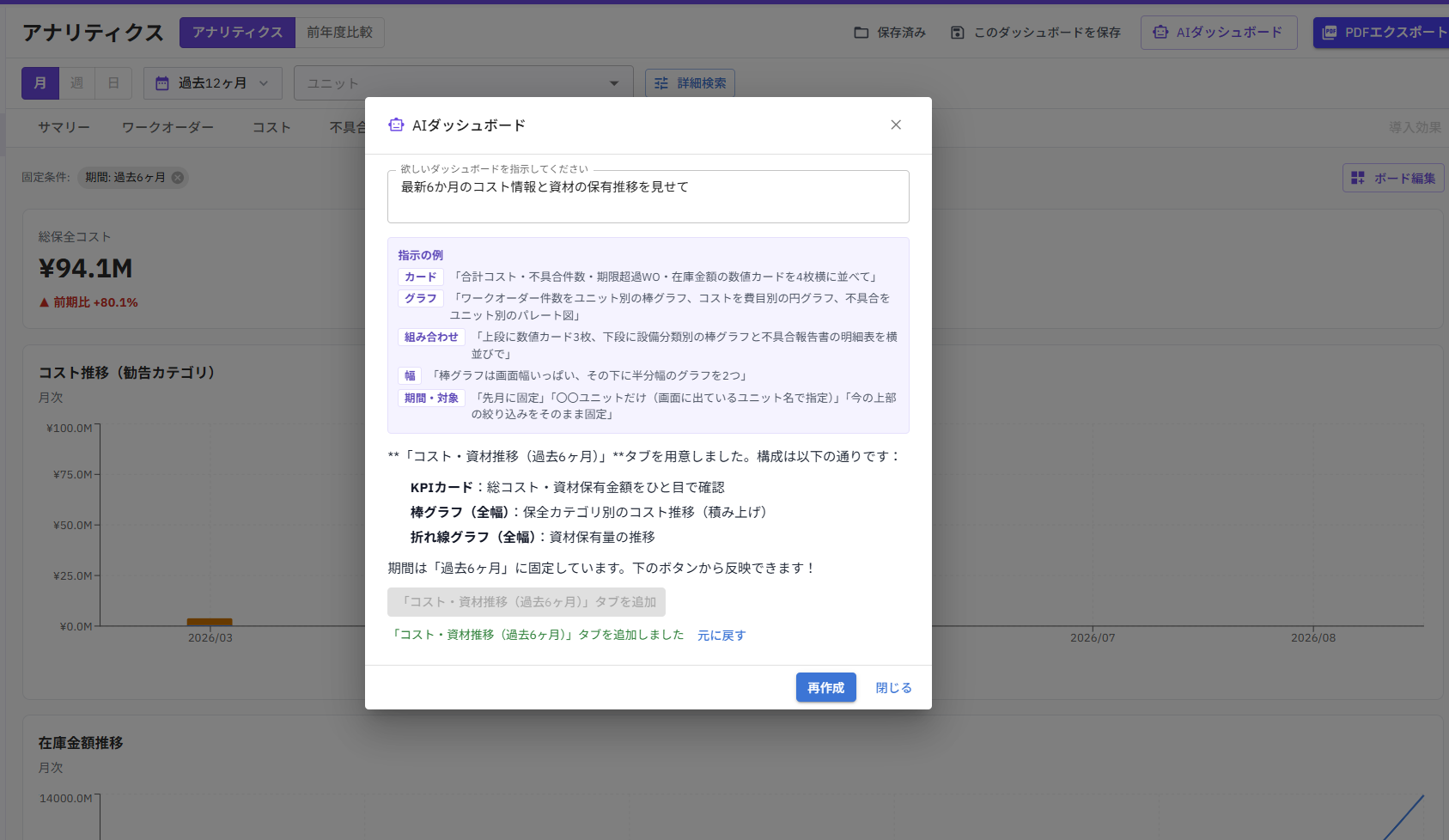This screenshot has height=840, width=1449.
Task: Click the 保存済み folder icon
Action: click(x=861, y=33)
